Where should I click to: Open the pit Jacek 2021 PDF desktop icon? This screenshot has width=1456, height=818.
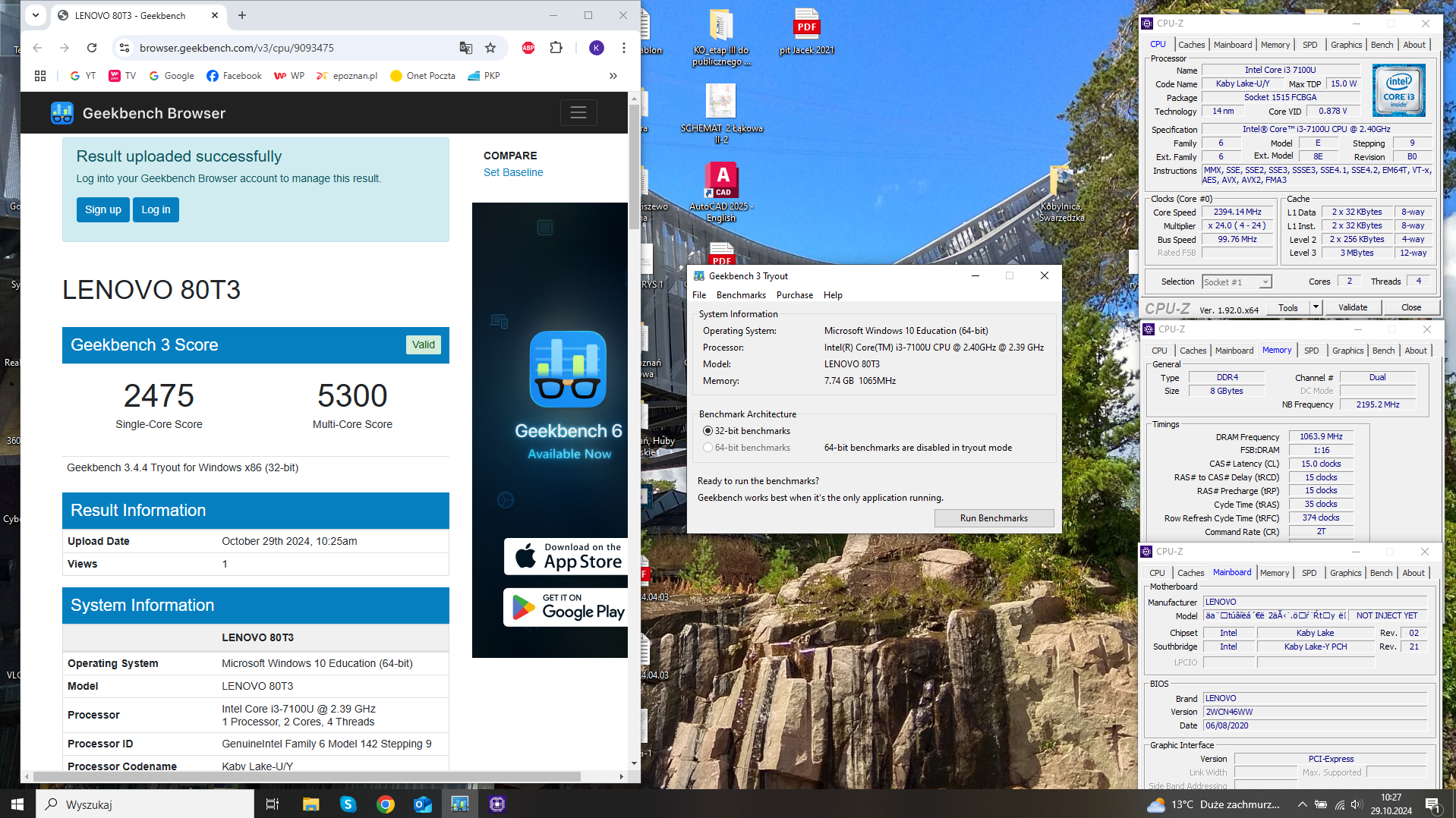806,32
